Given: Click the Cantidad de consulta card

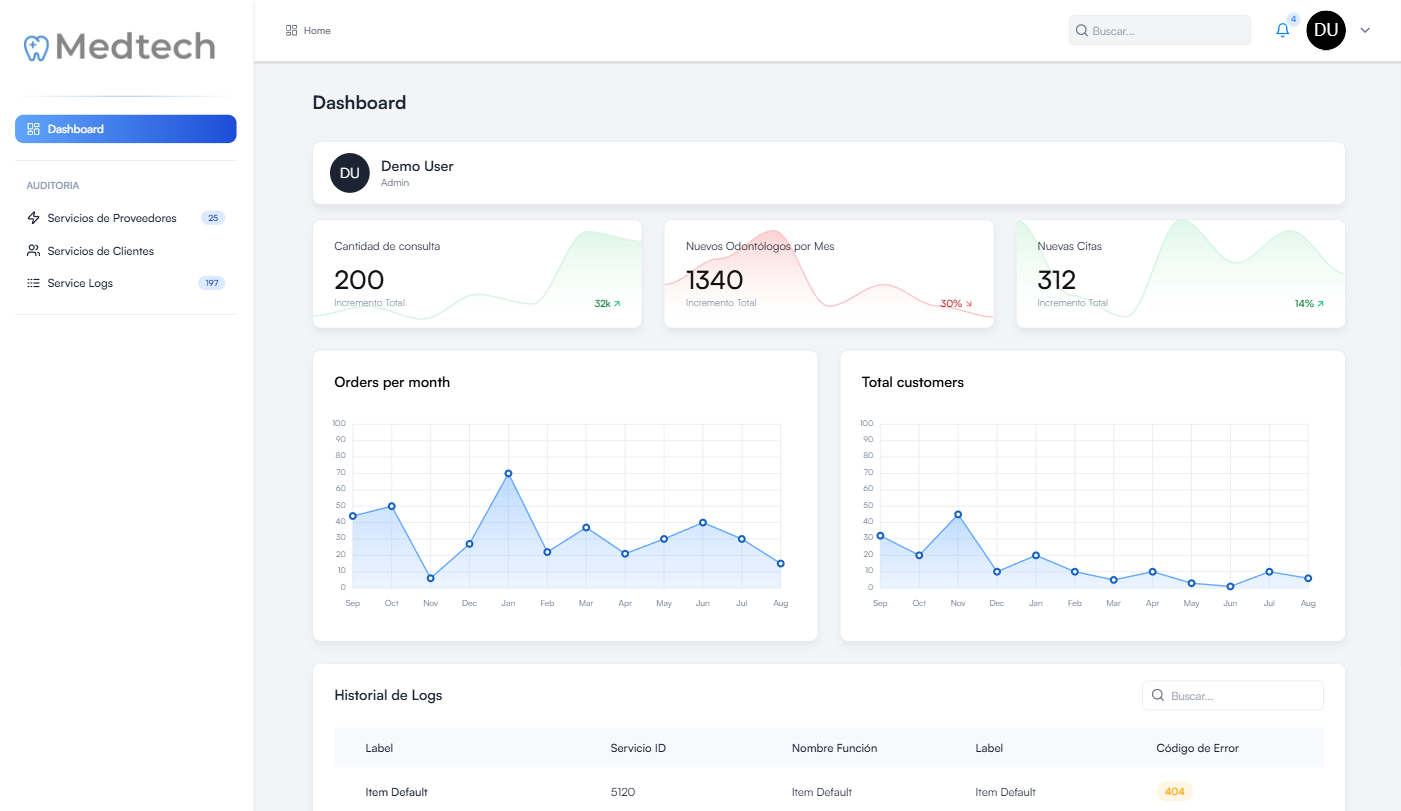Looking at the screenshot, I should click(x=477, y=274).
